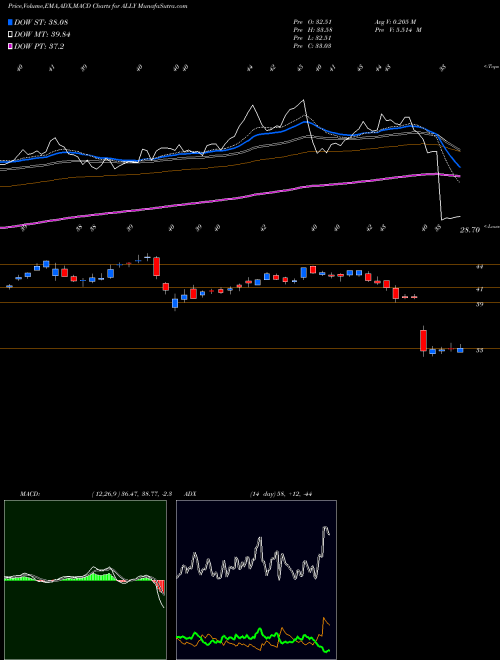Click the large red gap-down candle near 33

(423, 340)
